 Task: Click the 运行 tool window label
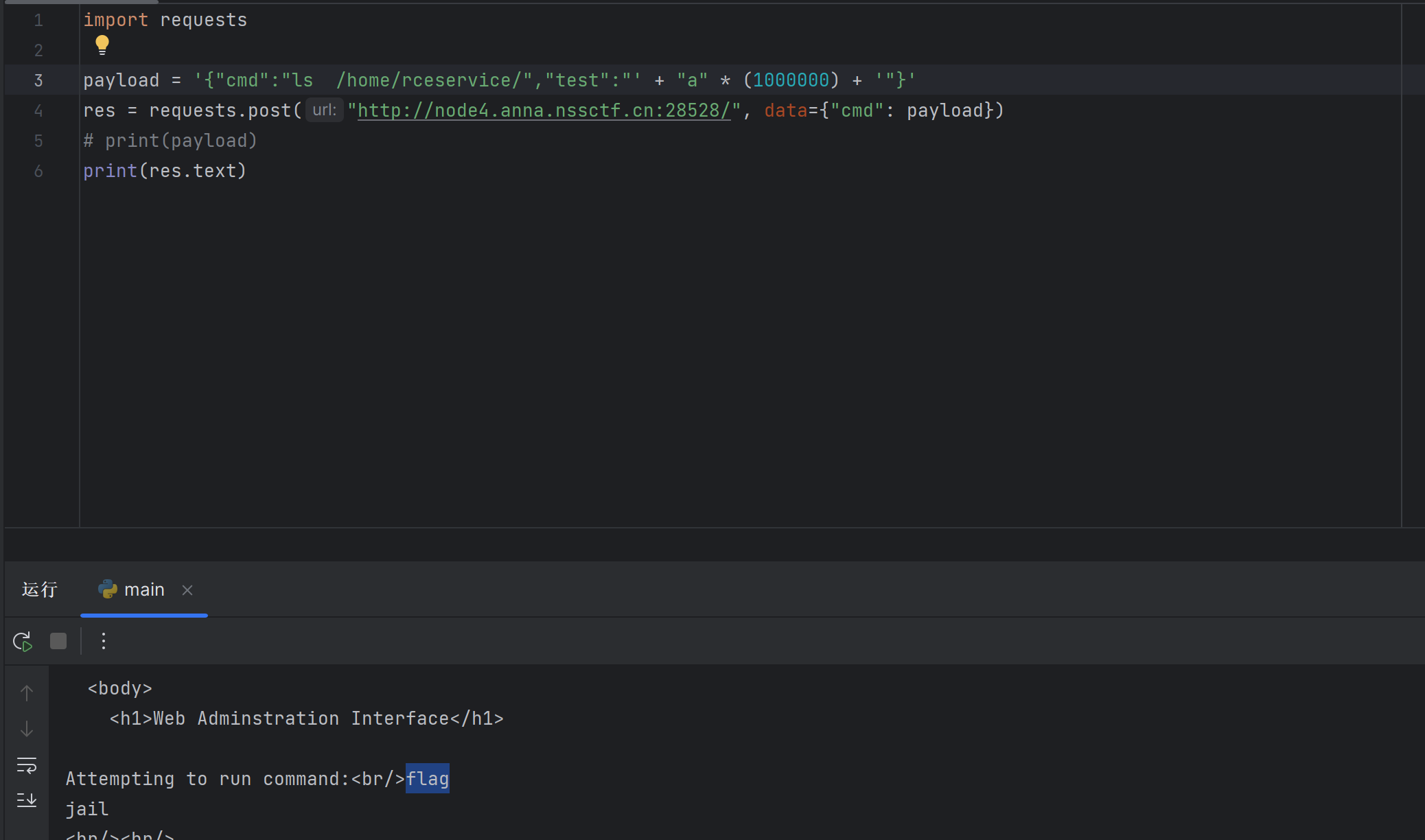point(40,590)
